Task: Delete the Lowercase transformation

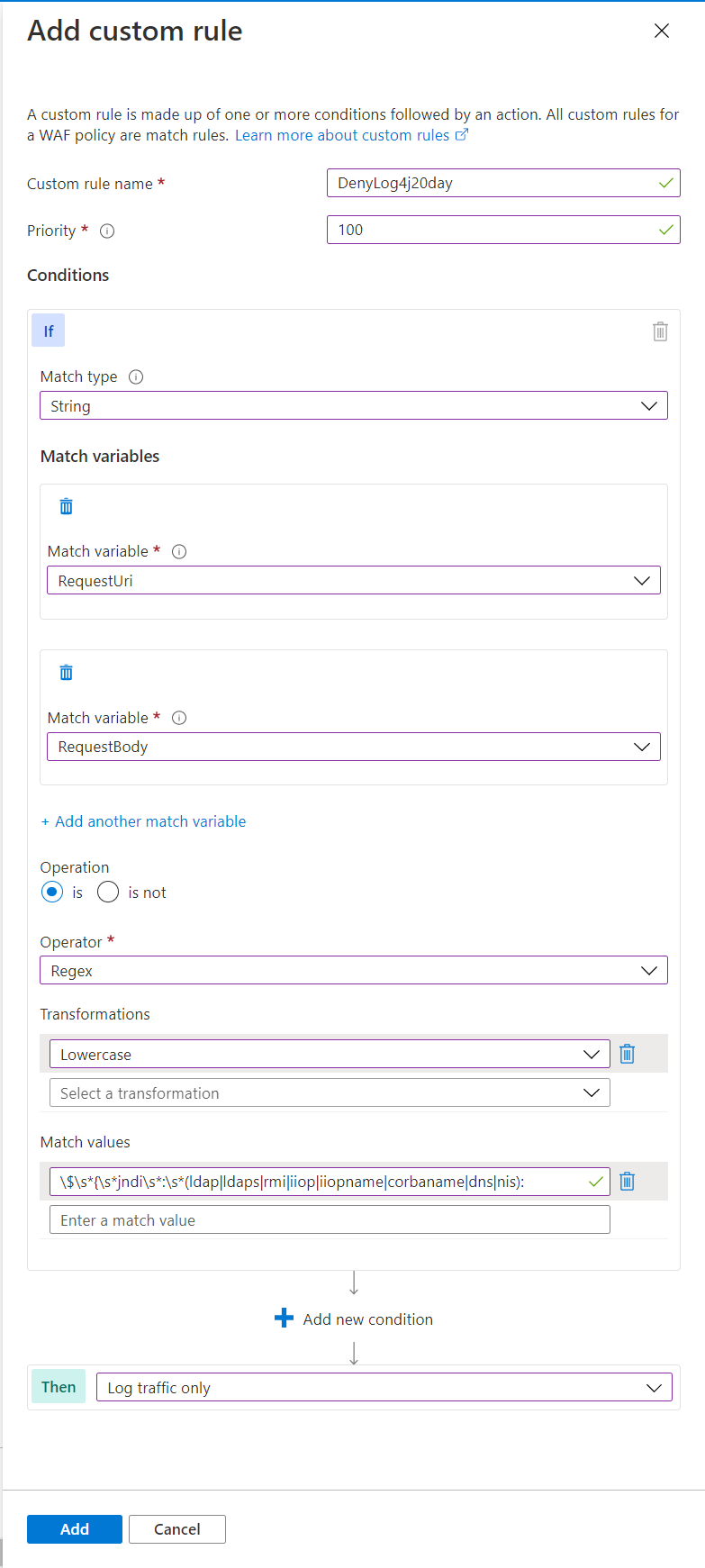Action: [x=628, y=1054]
